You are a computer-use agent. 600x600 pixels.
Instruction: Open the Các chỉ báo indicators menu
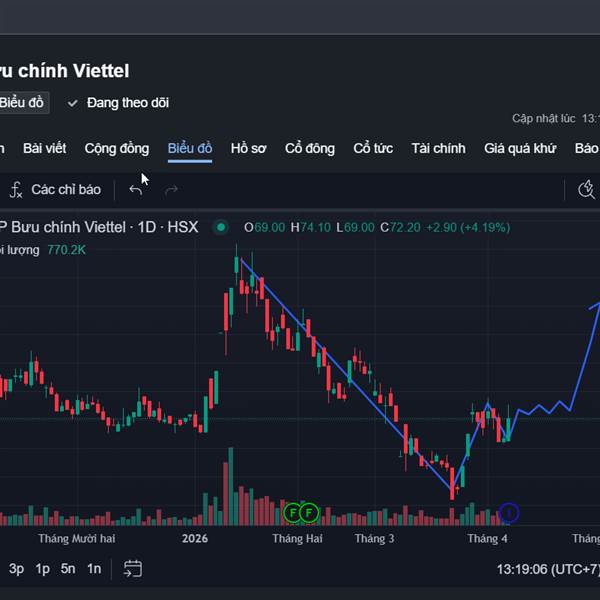55,190
